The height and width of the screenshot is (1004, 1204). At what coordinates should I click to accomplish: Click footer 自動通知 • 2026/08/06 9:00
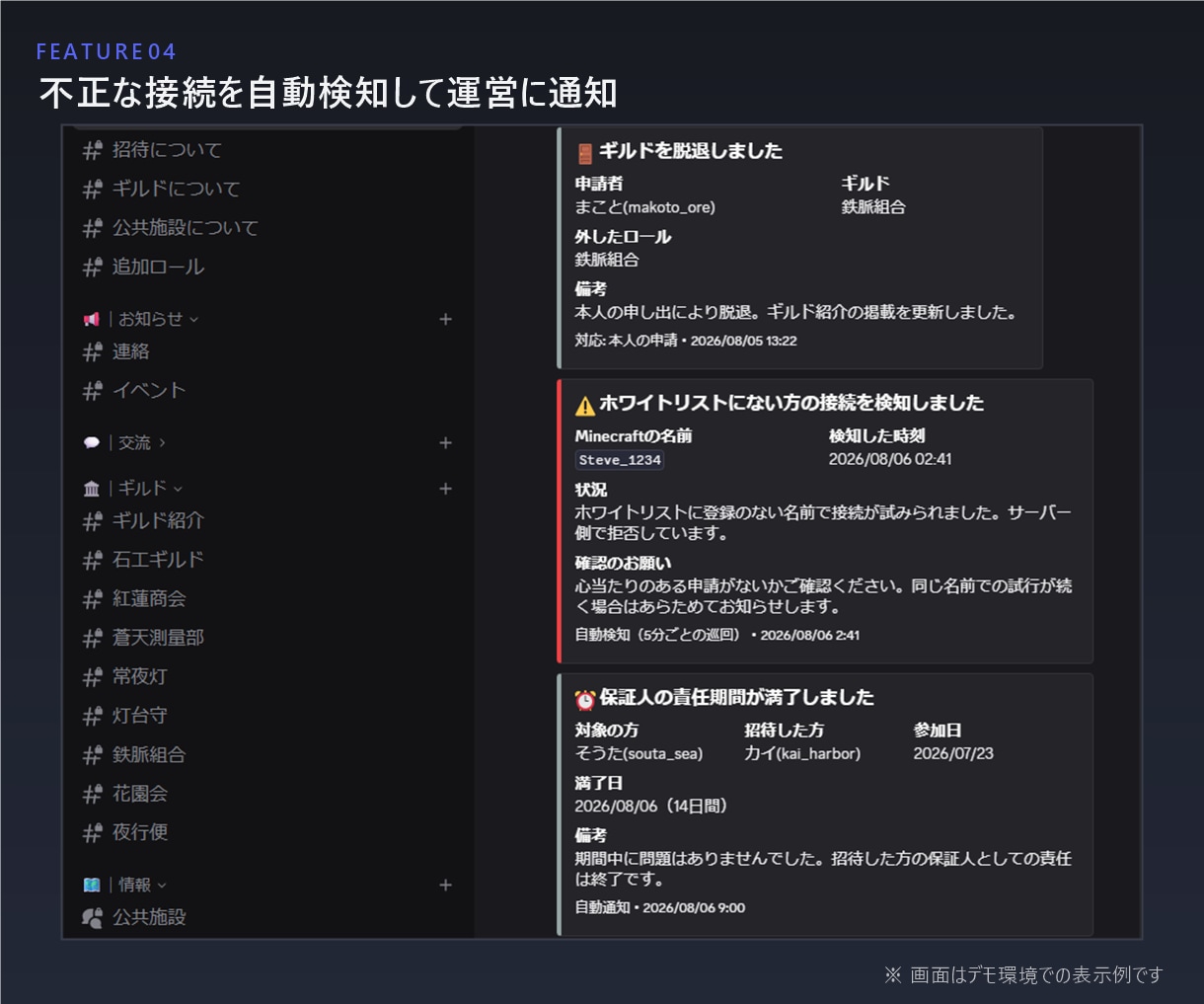click(660, 907)
